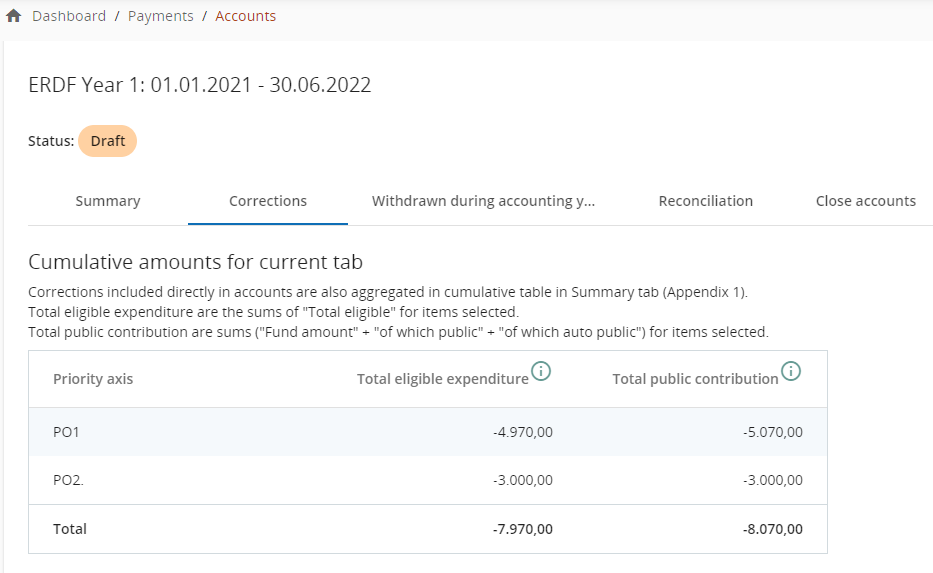Switch to the Reconciliation tab
This screenshot has width=933, height=573.
click(x=706, y=201)
